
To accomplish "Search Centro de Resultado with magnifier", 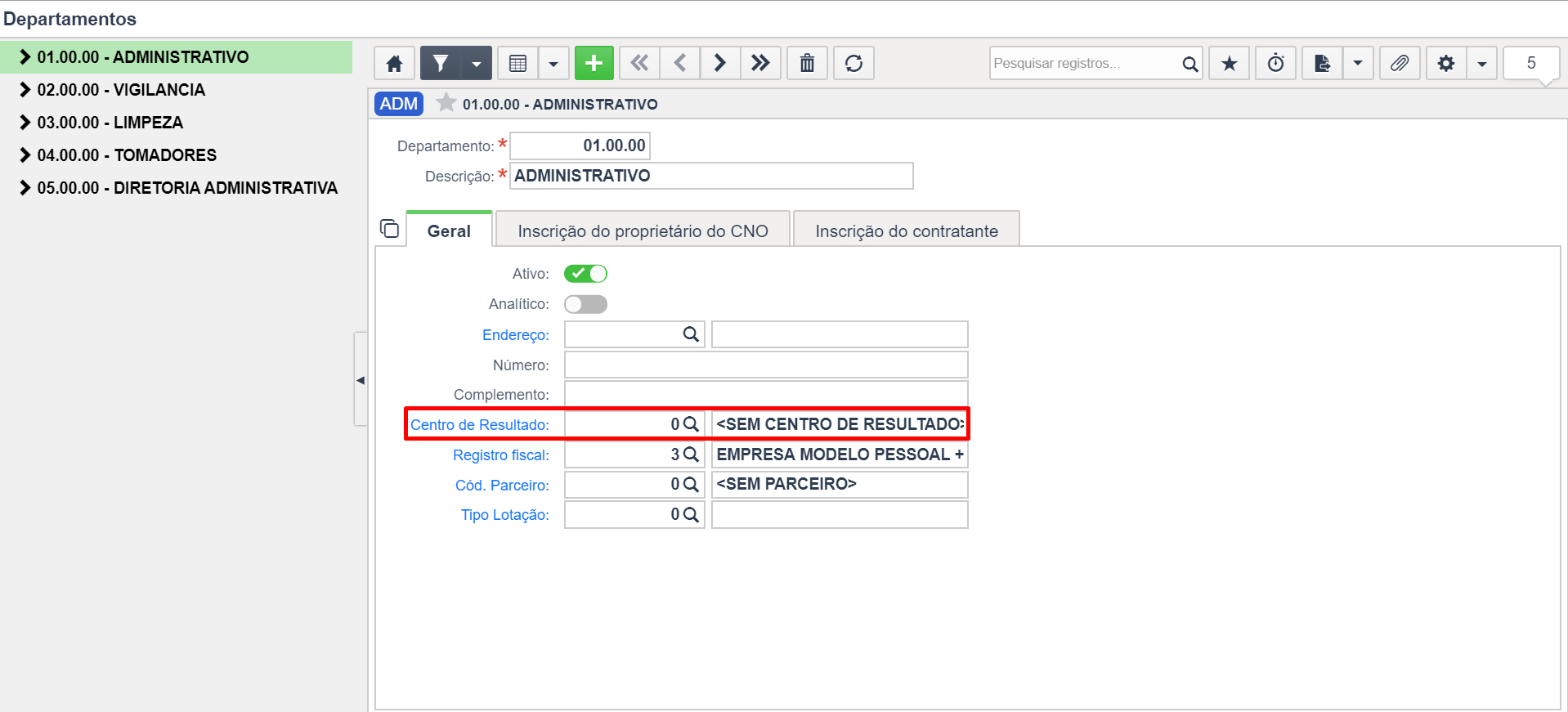I will click(x=691, y=424).
